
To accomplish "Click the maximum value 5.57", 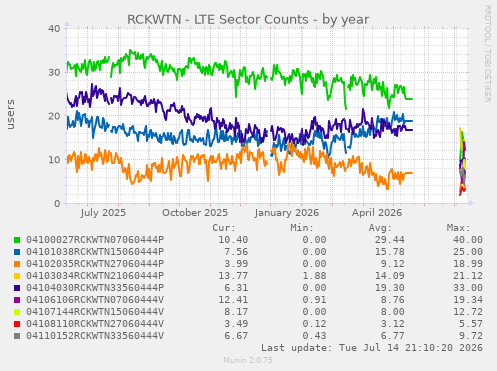I will point(471,324).
